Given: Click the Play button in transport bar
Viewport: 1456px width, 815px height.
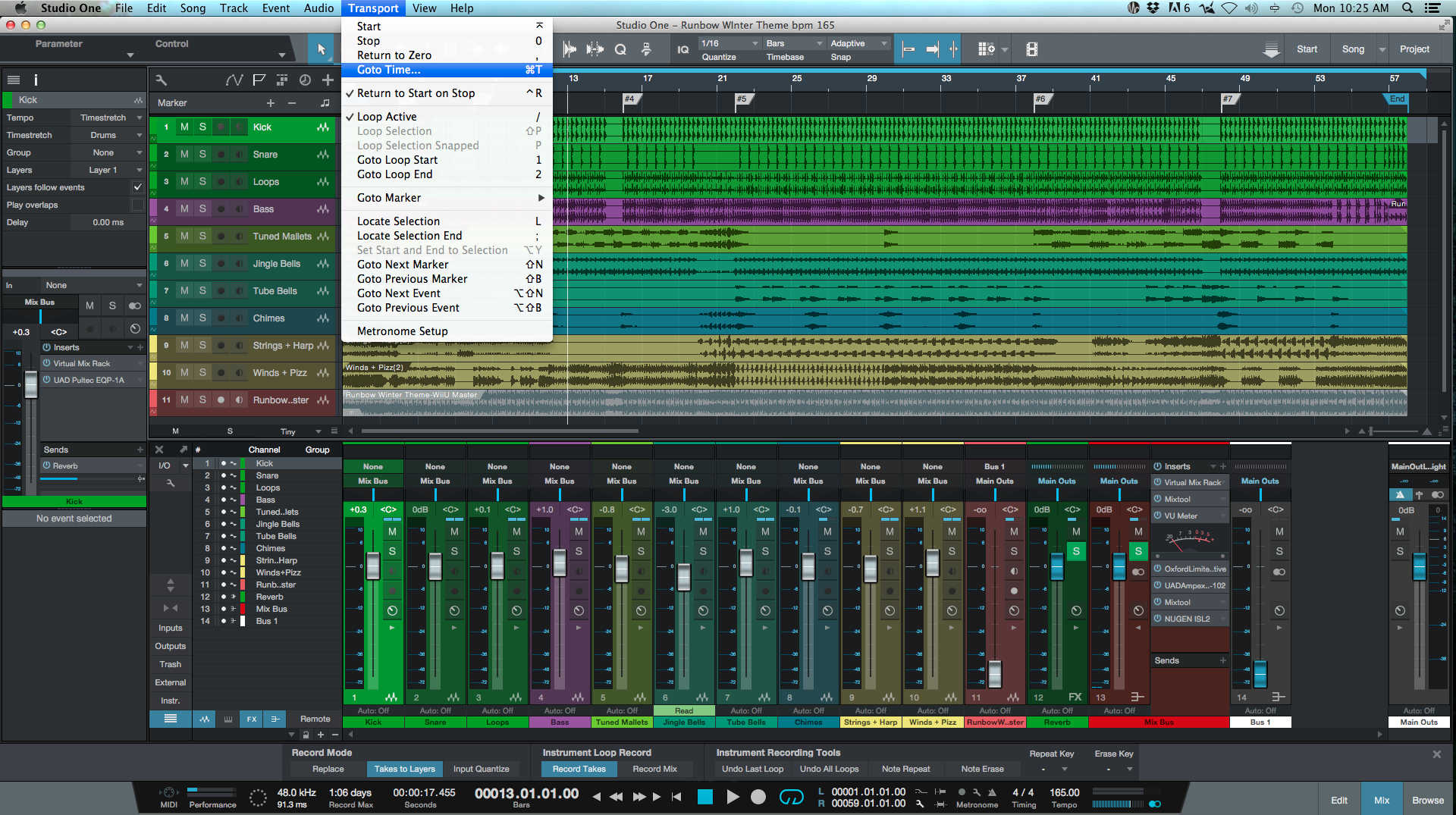Looking at the screenshot, I should (732, 796).
